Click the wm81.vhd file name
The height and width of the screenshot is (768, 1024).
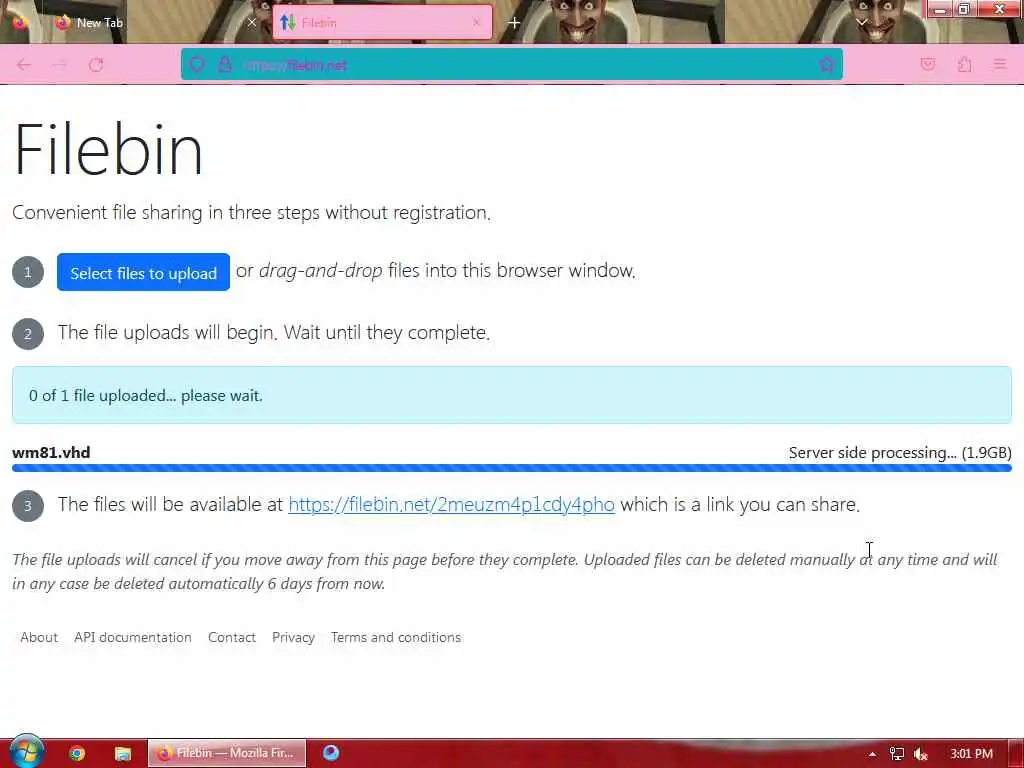[x=51, y=453]
